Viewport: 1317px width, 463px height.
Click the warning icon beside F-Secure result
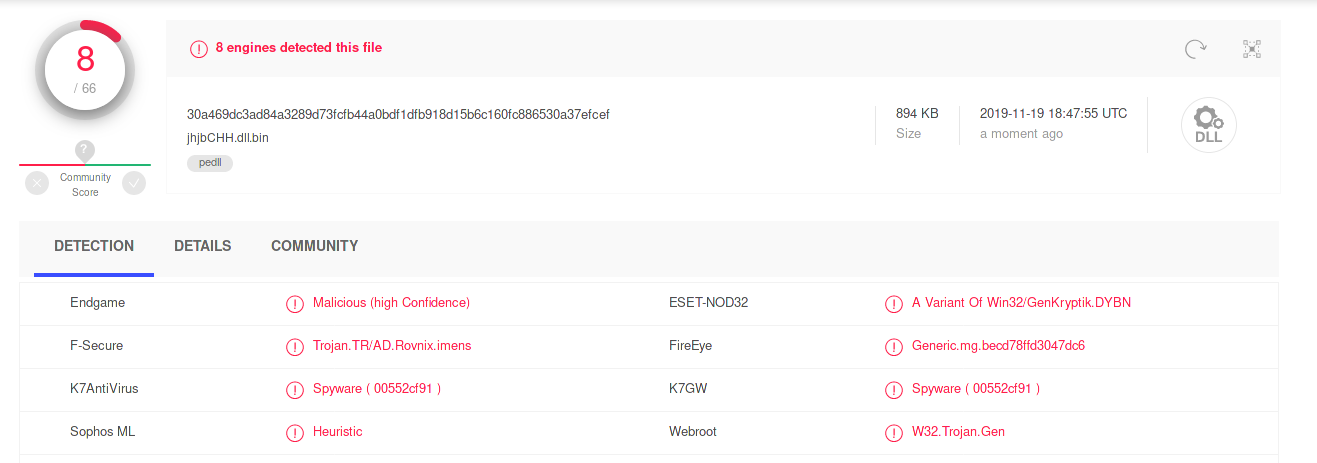tap(294, 346)
